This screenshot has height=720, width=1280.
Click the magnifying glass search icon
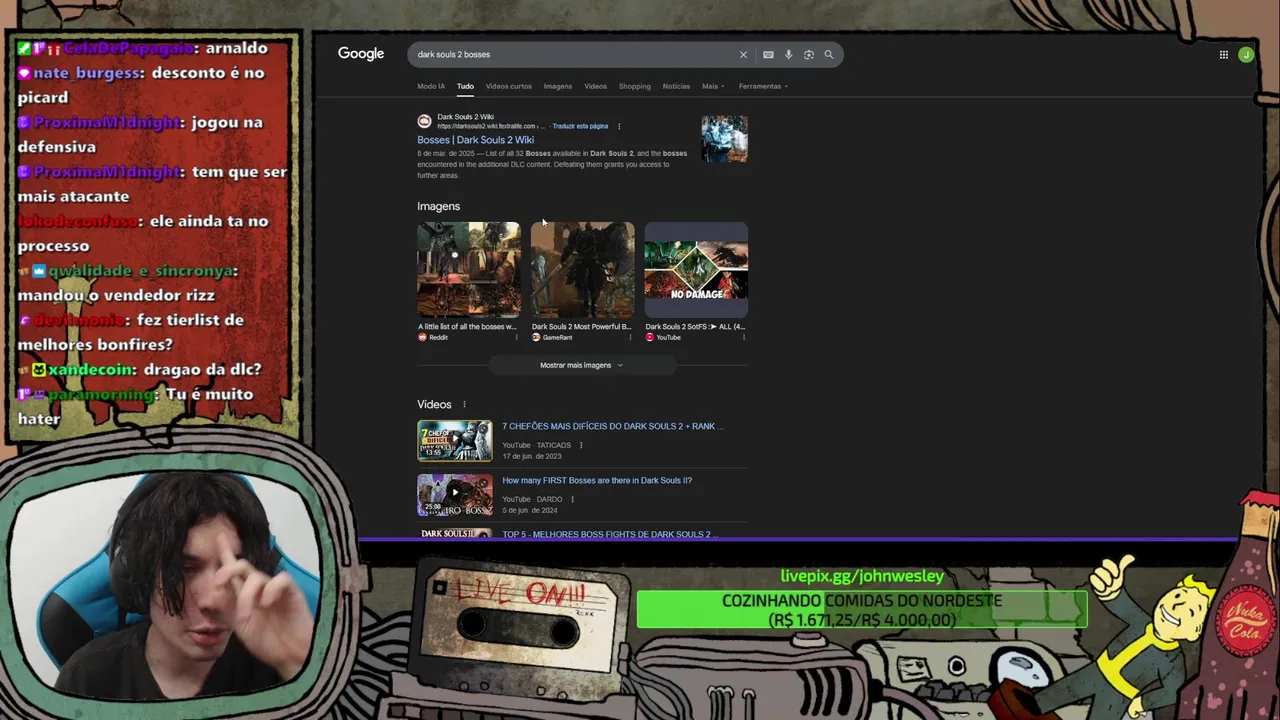point(829,55)
